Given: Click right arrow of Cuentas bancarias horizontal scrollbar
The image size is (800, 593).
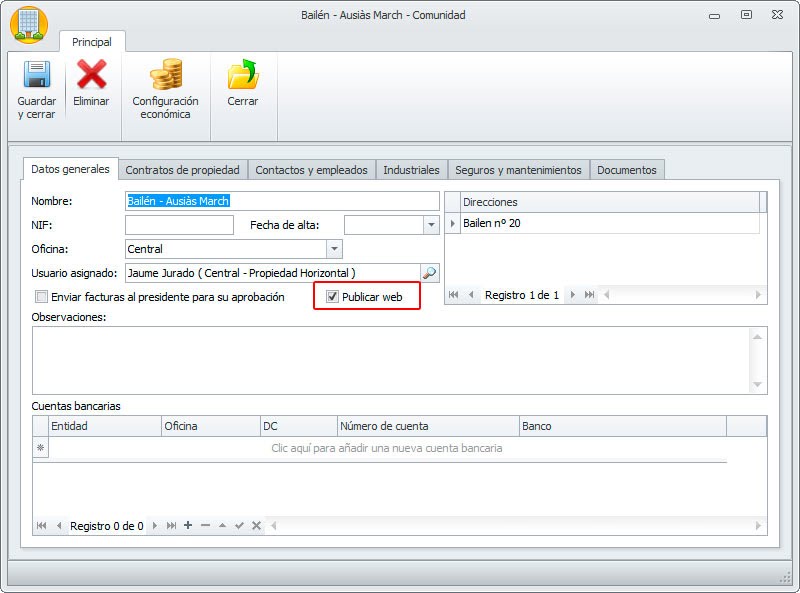Looking at the screenshot, I should [x=758, y=526].
